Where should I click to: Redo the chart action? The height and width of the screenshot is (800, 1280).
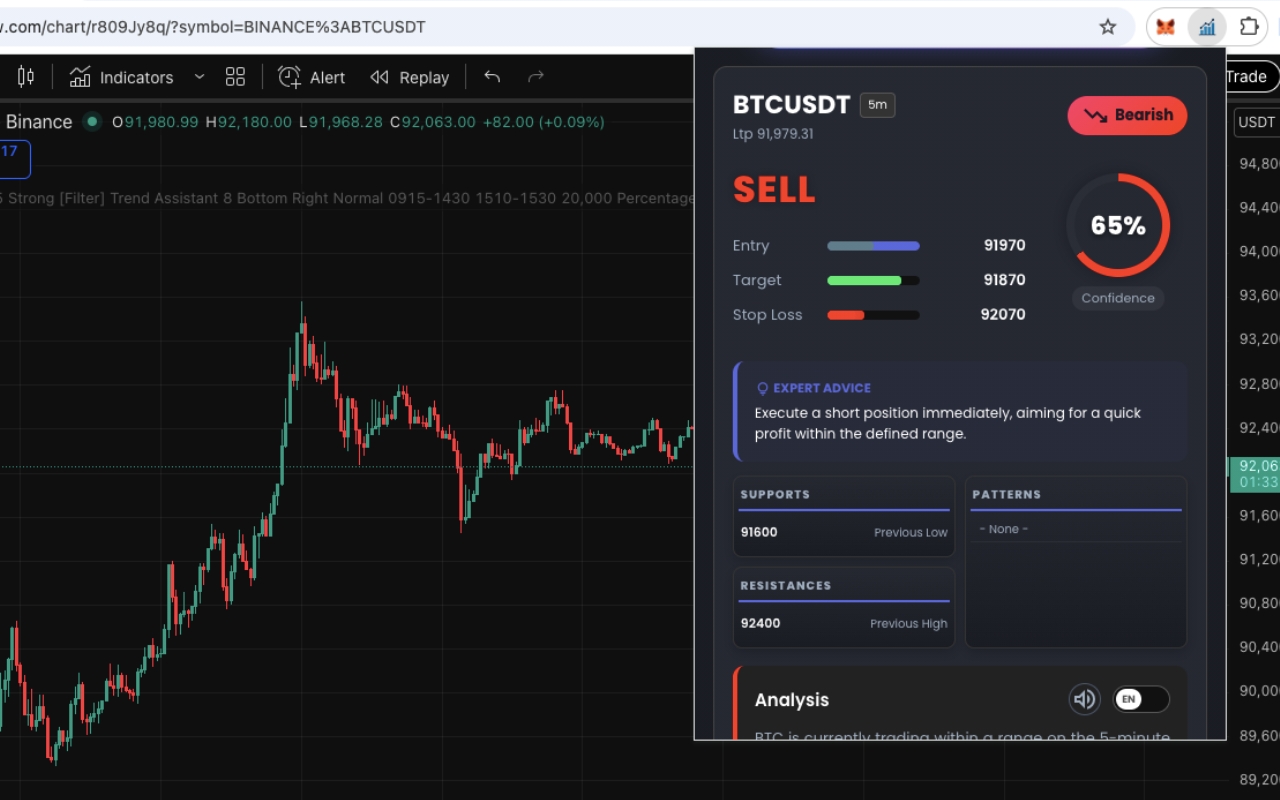536,77
